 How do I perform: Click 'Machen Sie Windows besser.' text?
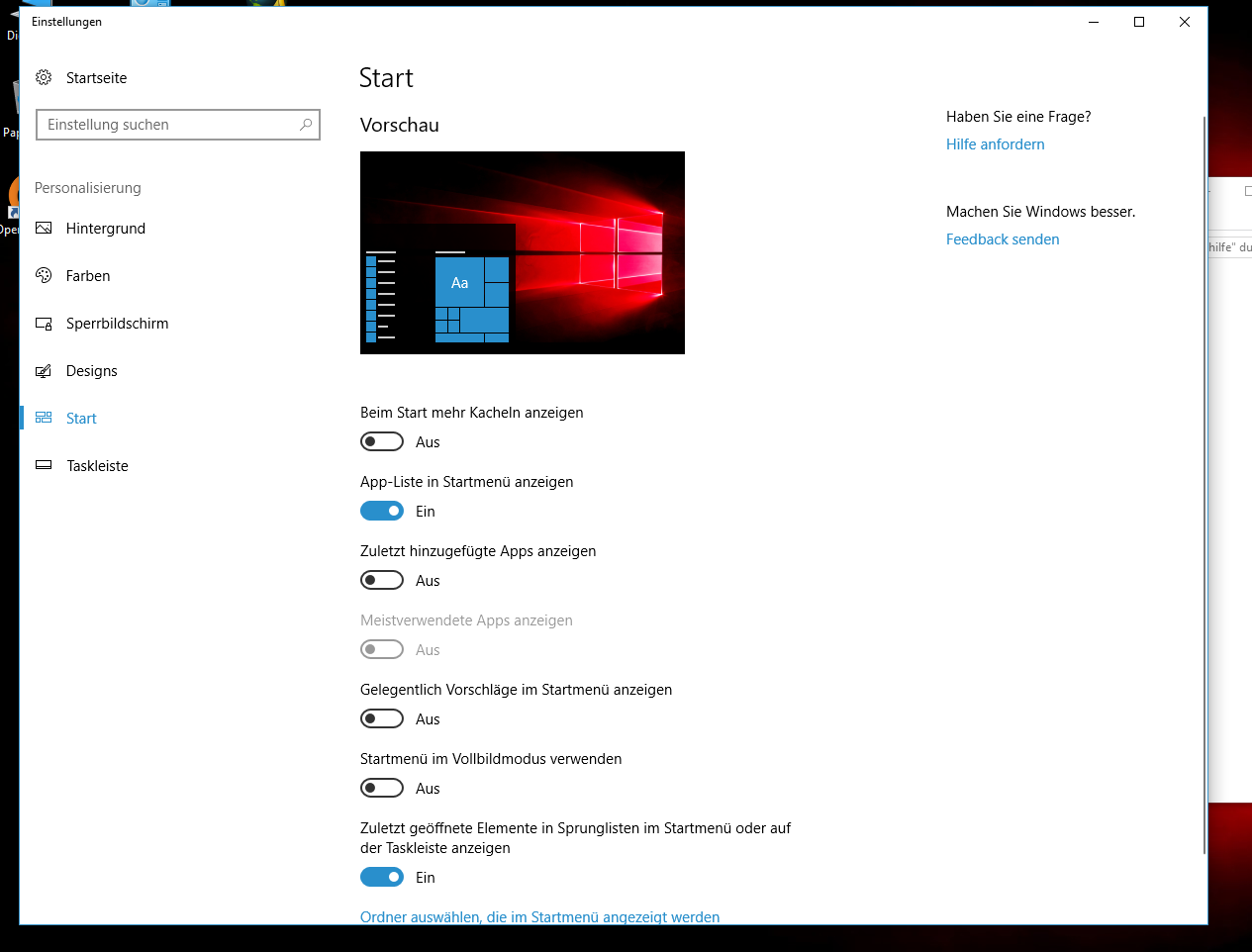click(x=1041, y=212)
